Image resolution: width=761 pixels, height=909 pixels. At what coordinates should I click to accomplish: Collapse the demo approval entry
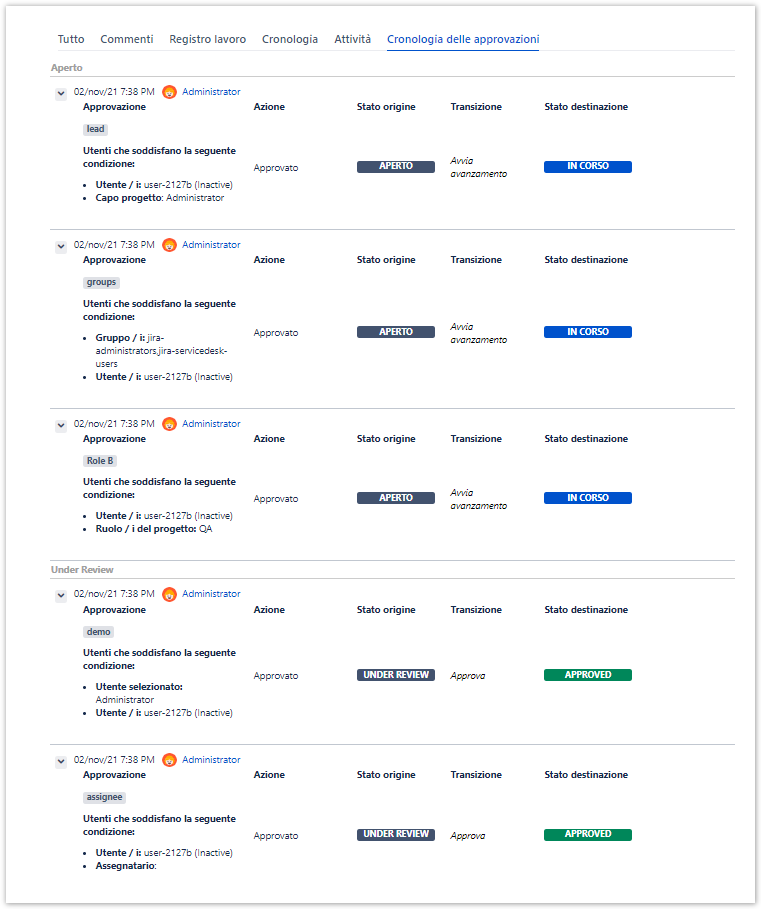coord(61,595)
